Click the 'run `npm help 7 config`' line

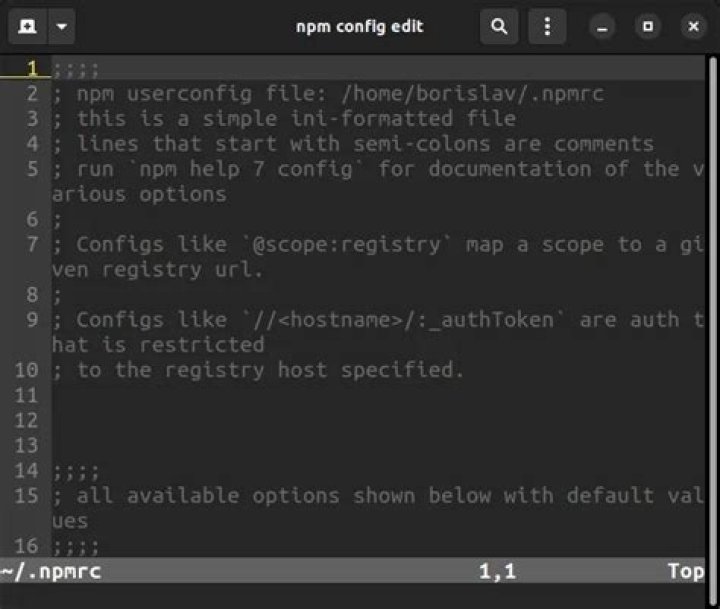378,169
